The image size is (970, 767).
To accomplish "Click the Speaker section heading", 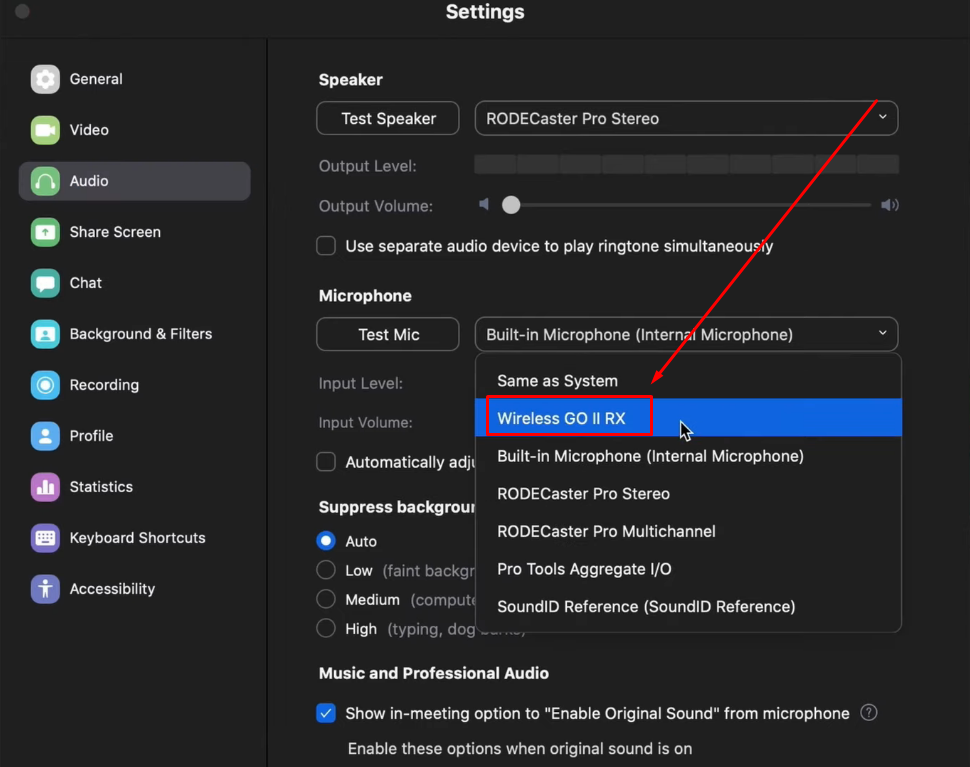I will (351, 80).
